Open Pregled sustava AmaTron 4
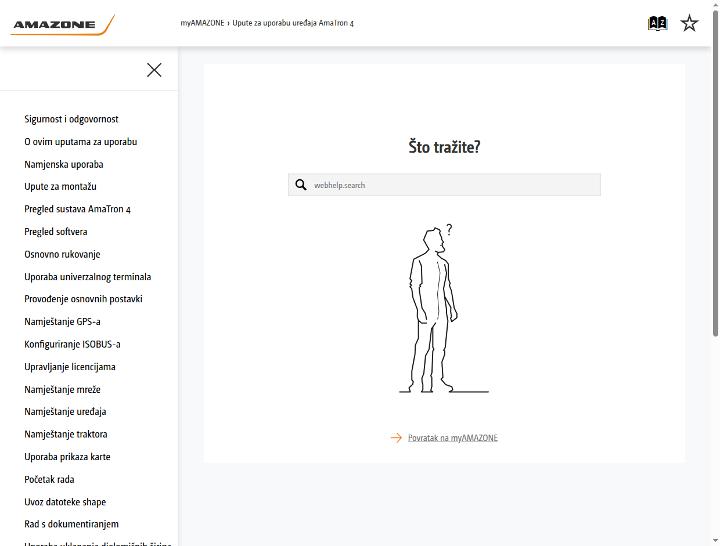Viewport: 720px width, 546px height. [77, 209]
